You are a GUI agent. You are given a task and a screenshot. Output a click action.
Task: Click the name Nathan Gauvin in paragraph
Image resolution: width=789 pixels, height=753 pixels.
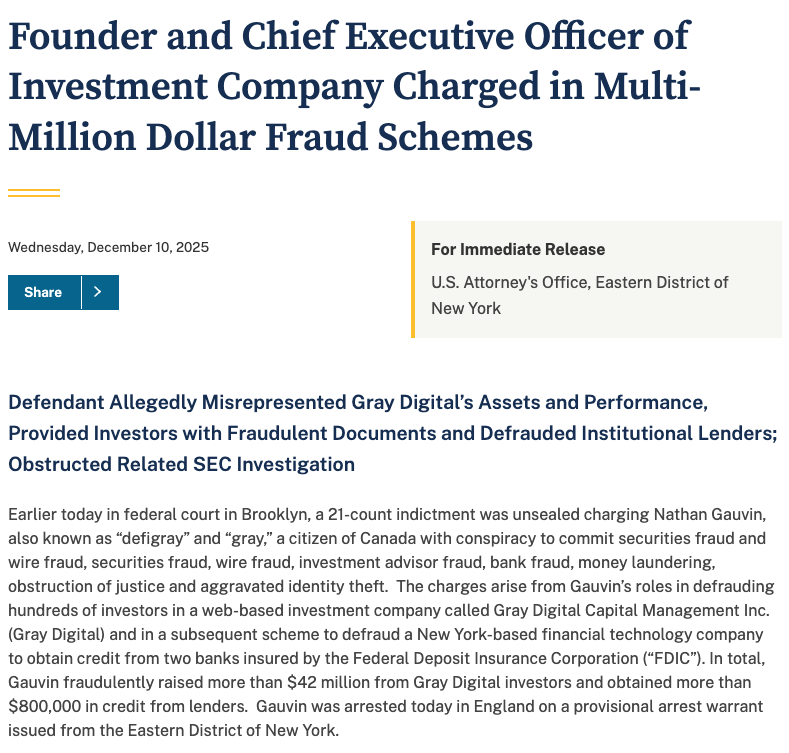coord(709,514)
